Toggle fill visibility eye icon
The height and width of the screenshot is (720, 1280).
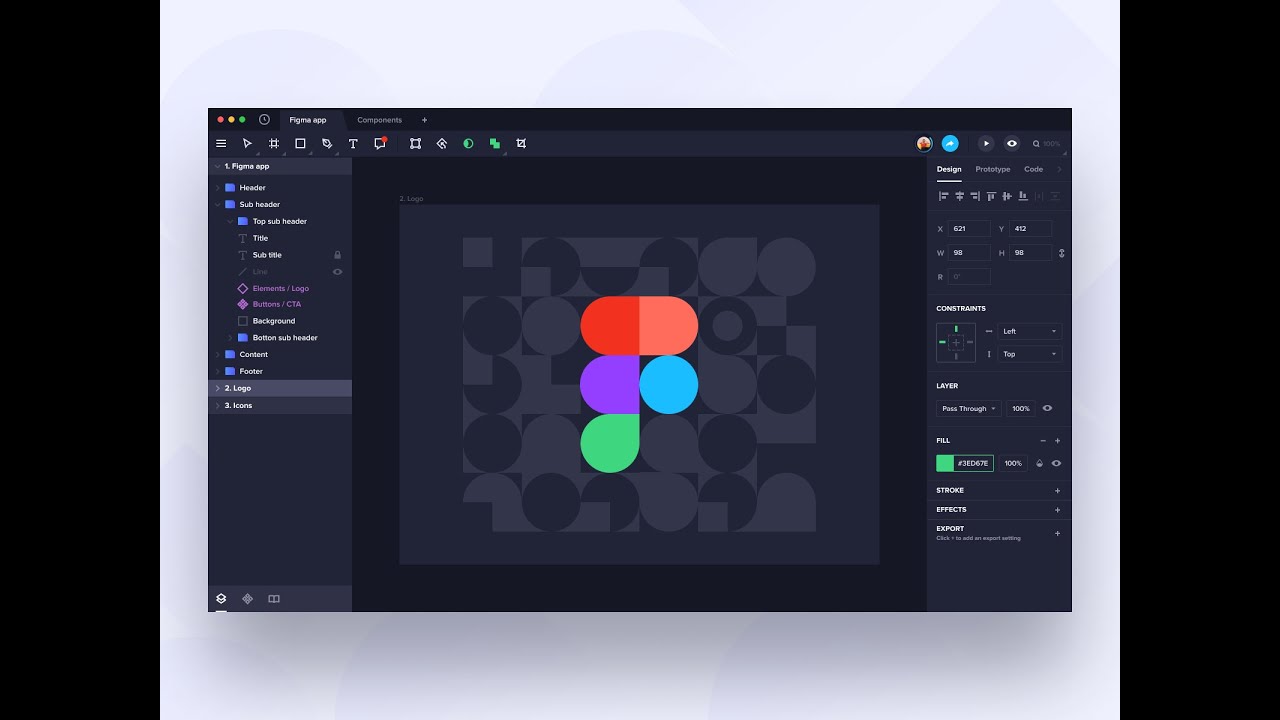coord(1056,464)
